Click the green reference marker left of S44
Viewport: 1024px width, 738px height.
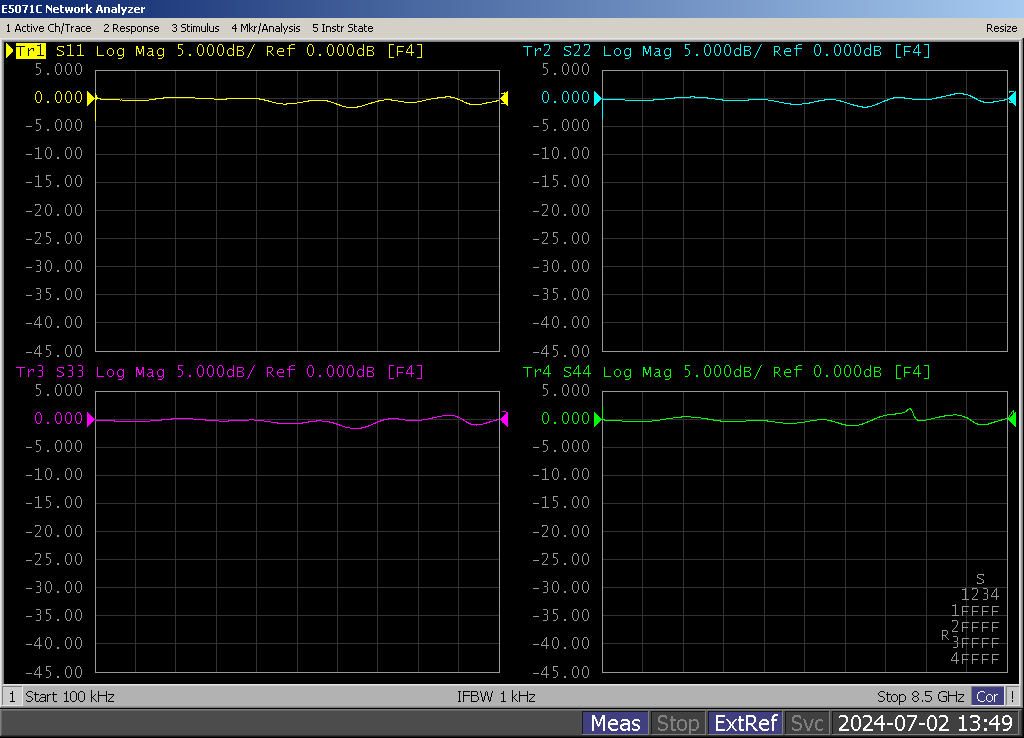(599, 420)
